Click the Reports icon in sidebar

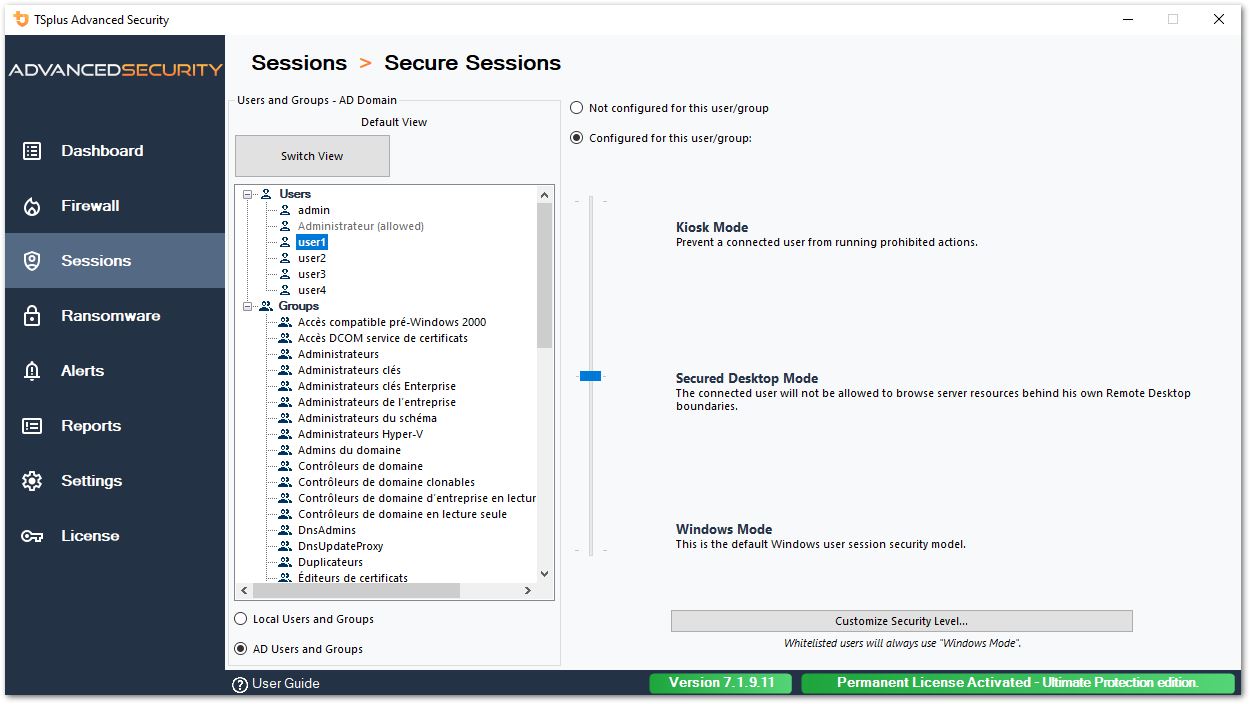pyautogui.click(x=32, y=426)
